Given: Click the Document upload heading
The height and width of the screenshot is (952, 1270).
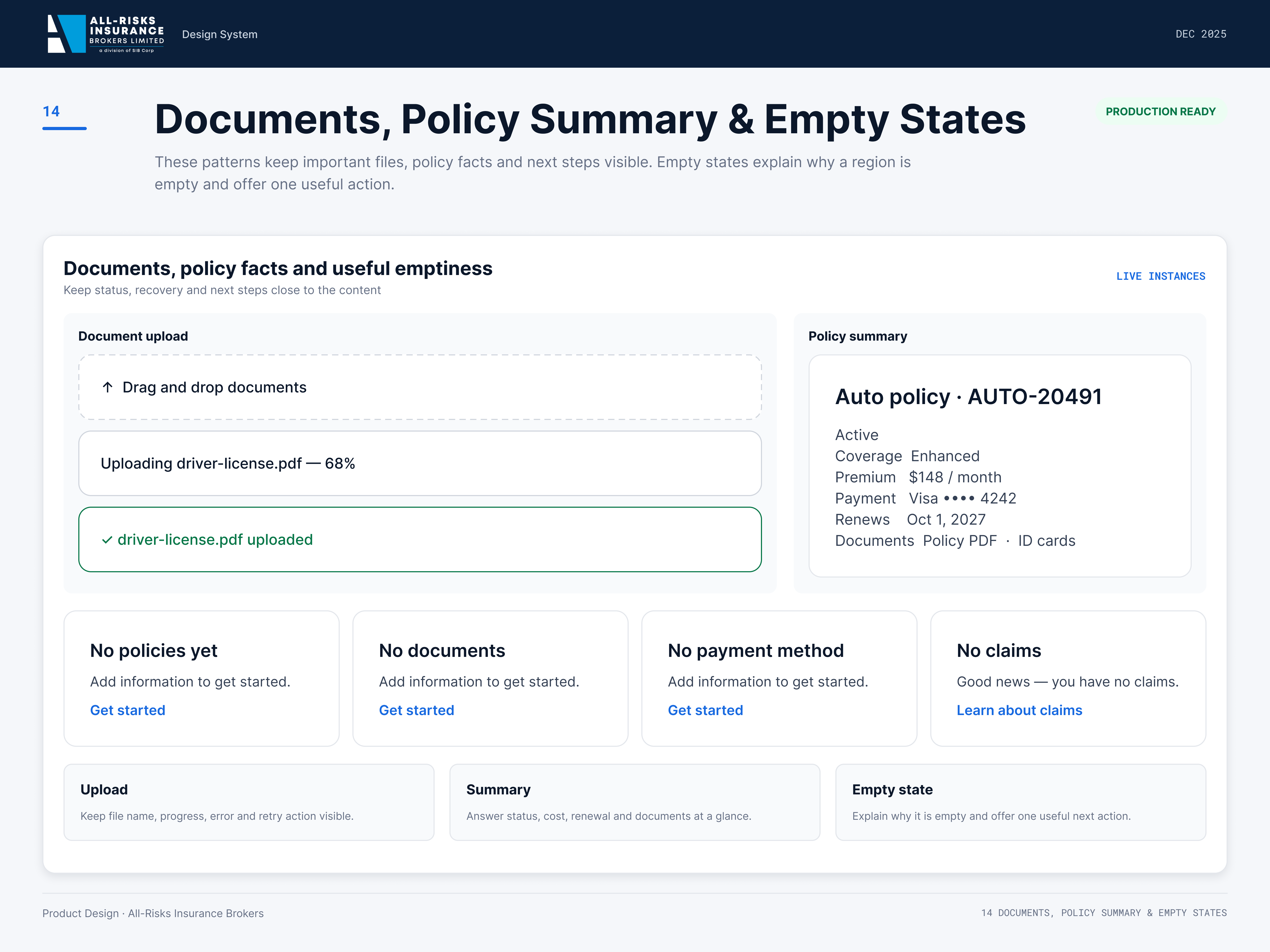Looking at the screenshot, I should coord(133,336).
